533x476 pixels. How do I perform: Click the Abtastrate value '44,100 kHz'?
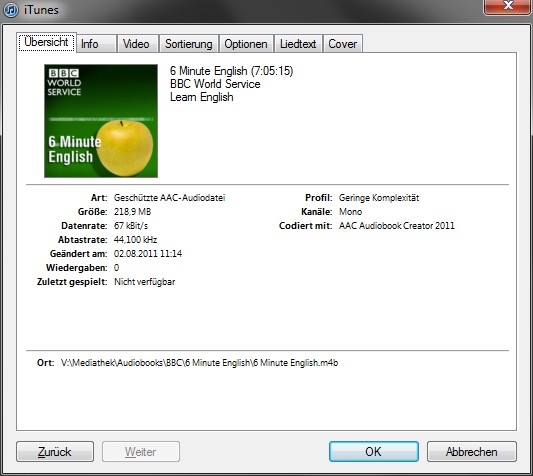click(x=135, y=239)
